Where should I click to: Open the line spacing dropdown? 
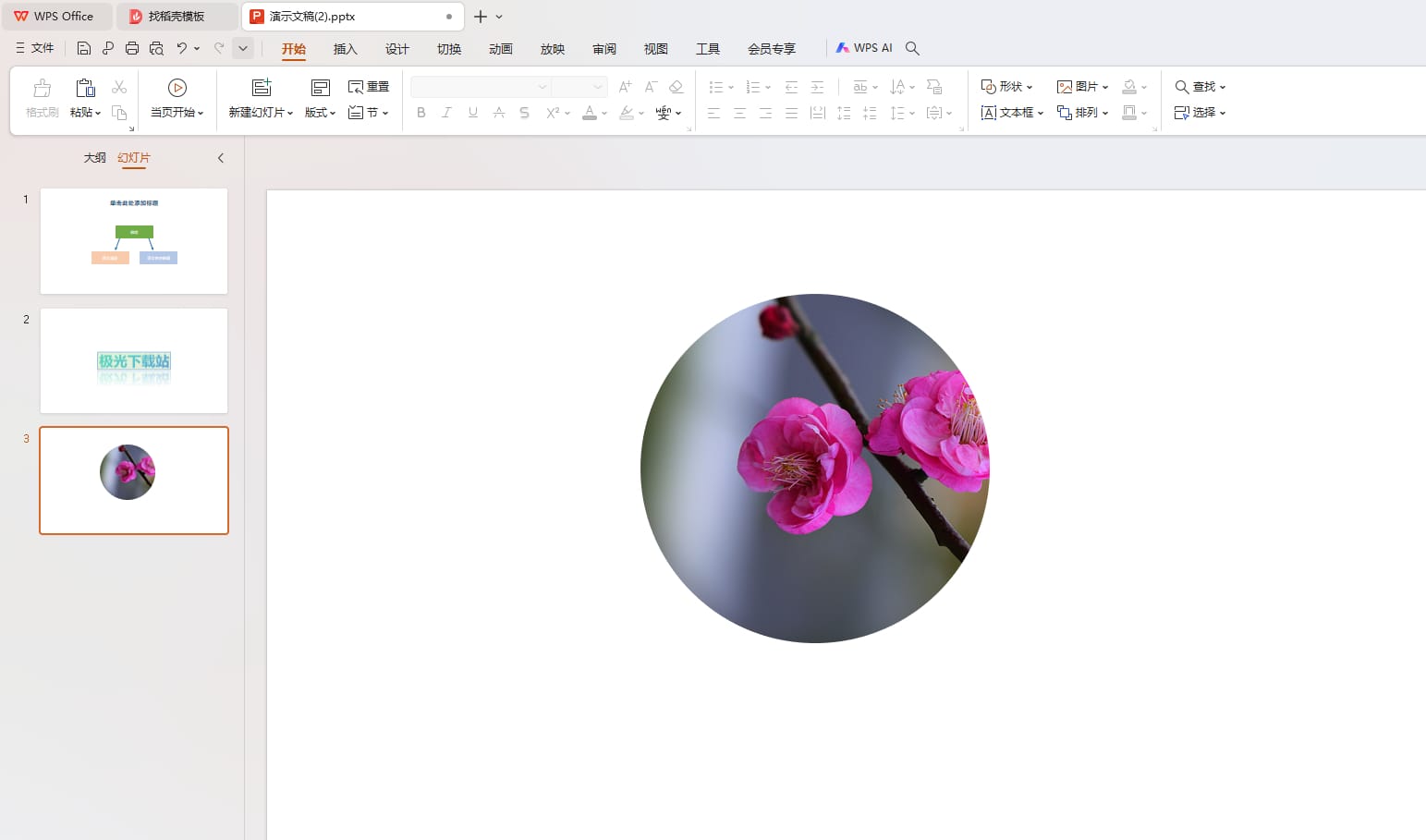click(x=901, y=113)
